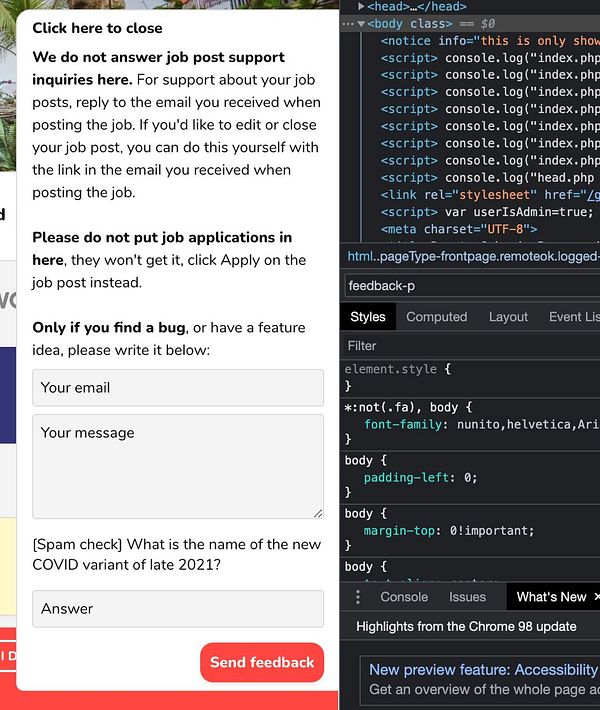Click into the Your message textarea

178,466
